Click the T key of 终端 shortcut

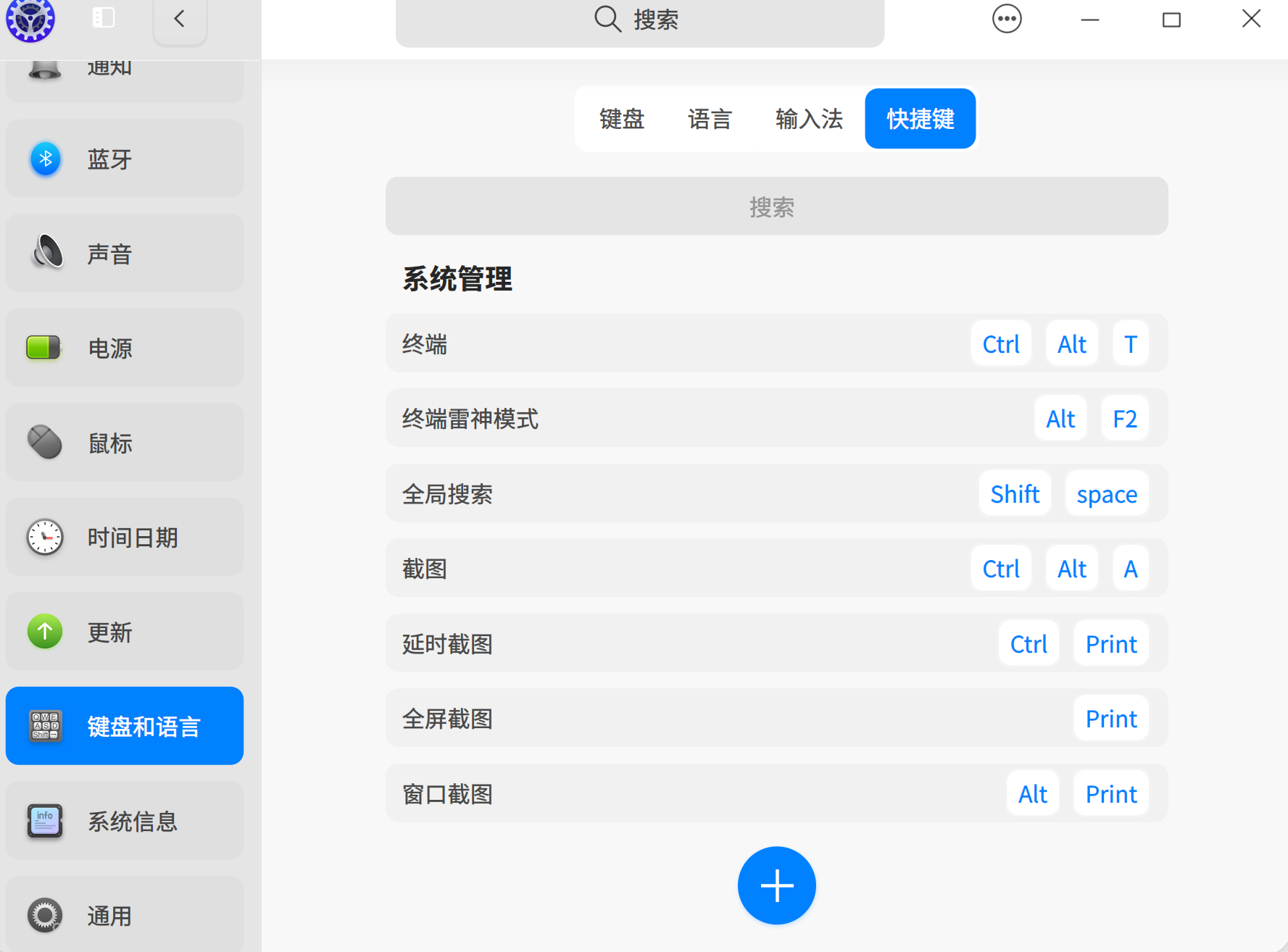tap(1131, 343)
